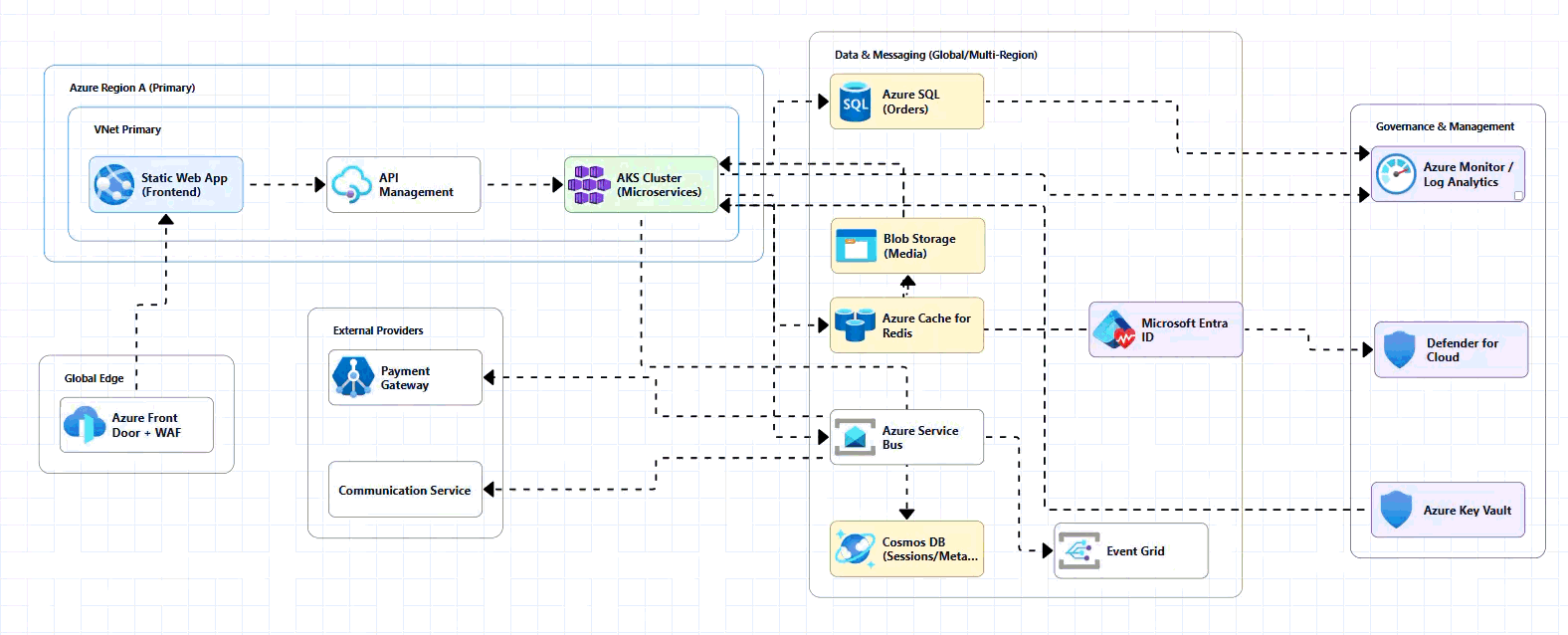Click the 'Static Web App (Frontend)' label
The image size is (1568, 635).
pos(184,185)
